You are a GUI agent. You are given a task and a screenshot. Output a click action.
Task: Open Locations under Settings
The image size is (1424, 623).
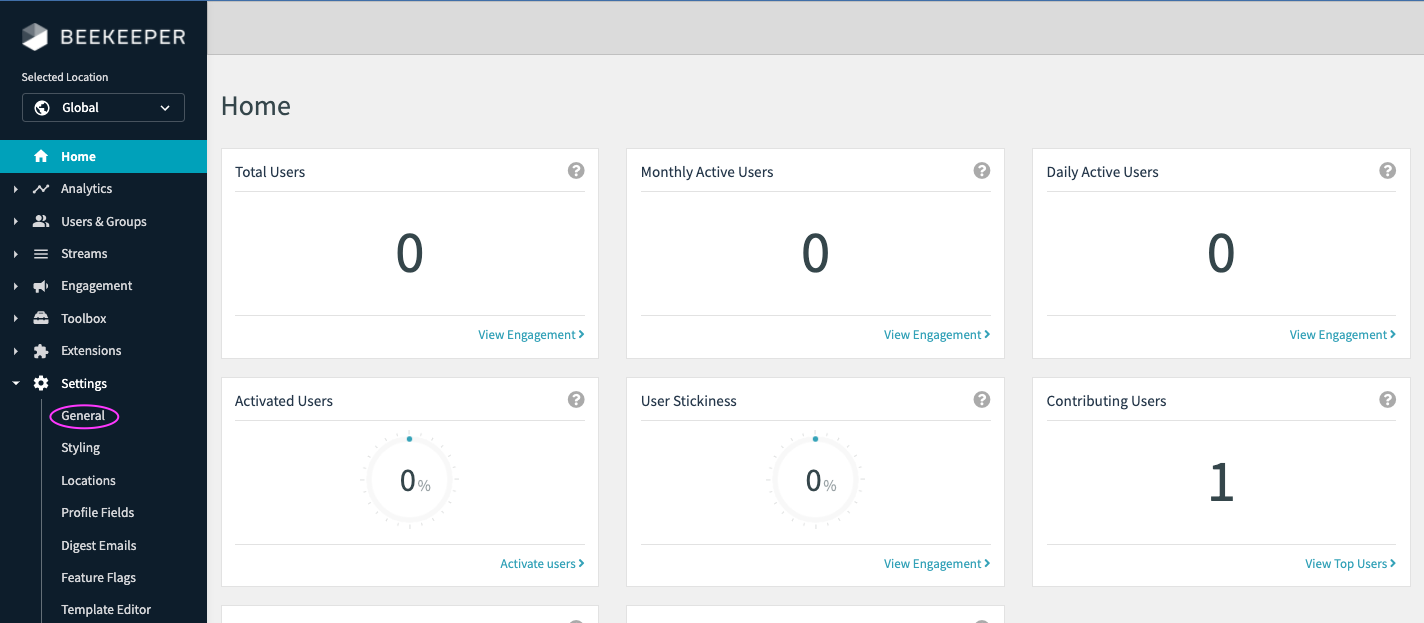(x=88, y=481)
